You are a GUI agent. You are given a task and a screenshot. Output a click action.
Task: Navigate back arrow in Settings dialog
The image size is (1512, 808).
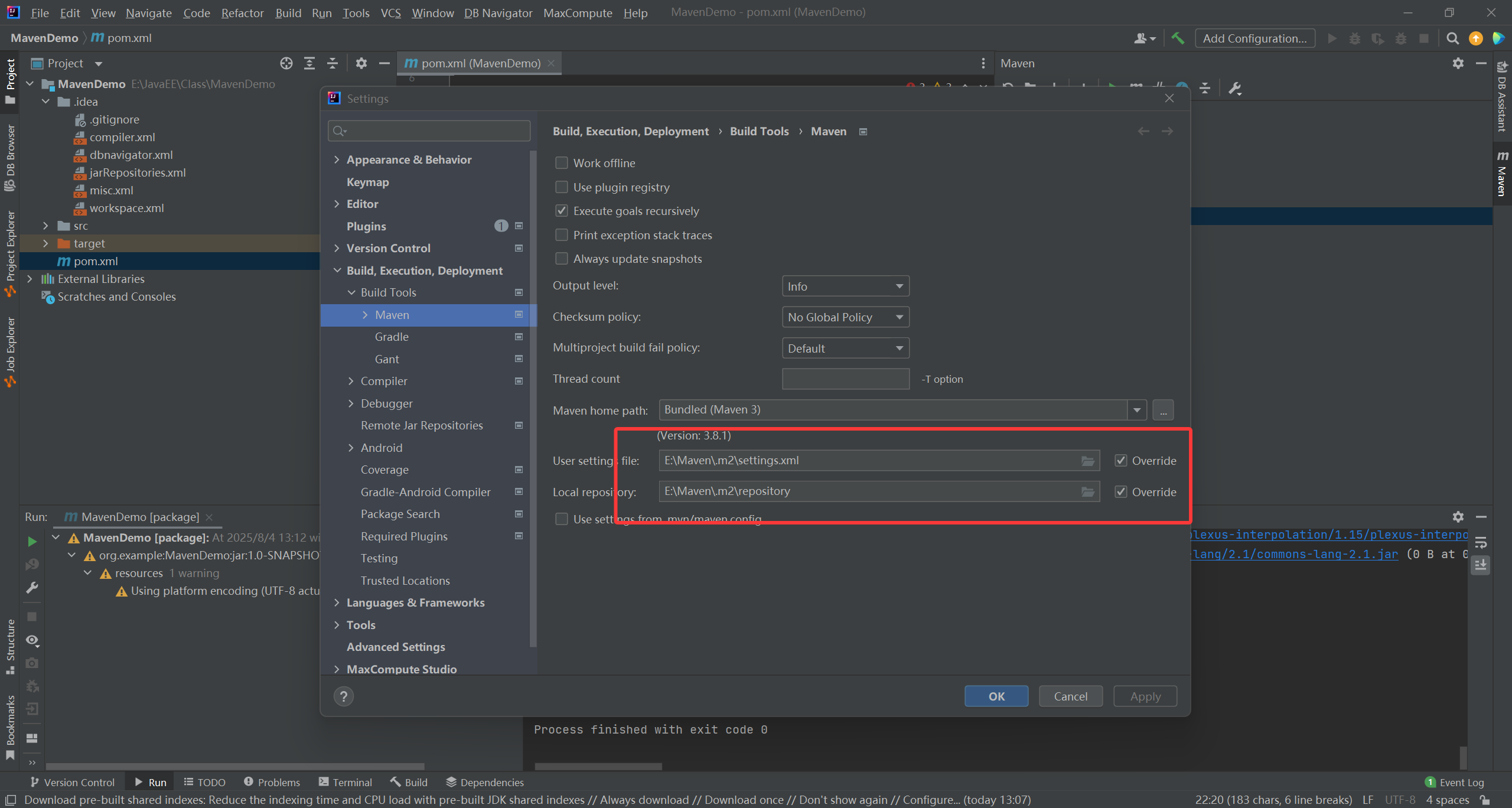1143,131
